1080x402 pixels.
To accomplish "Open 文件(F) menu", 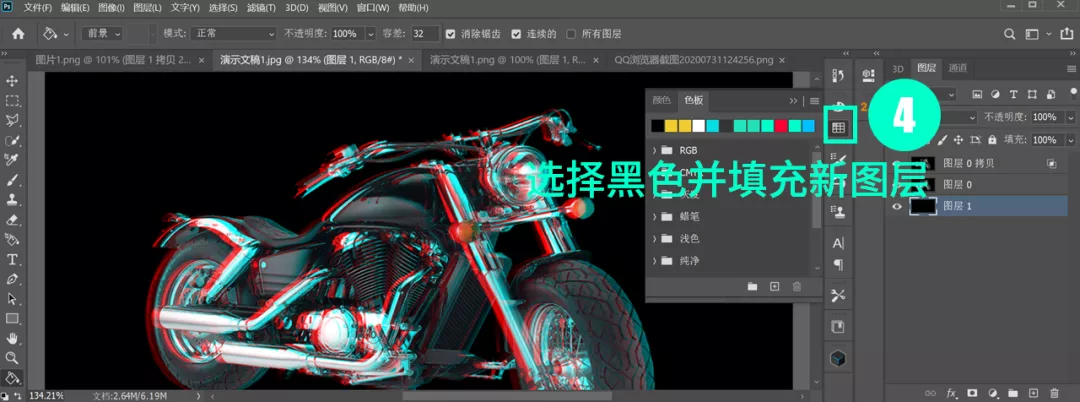I will click(37, 8).
